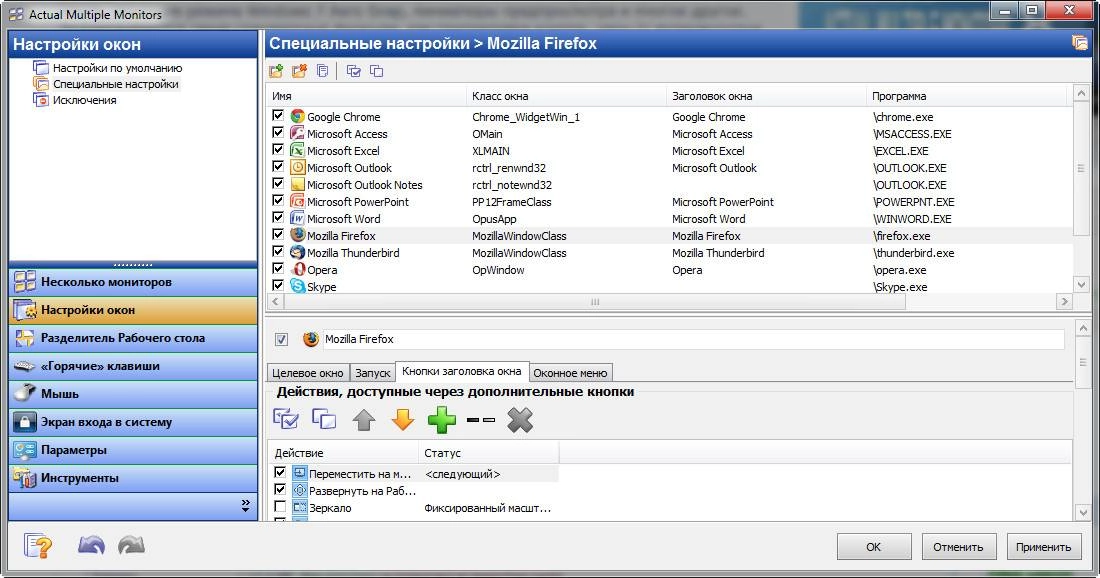This screenshot has height=578, width=1100.
Task: Toggle the Microsoft Access rule checkbox
Action: pos(279,133)
